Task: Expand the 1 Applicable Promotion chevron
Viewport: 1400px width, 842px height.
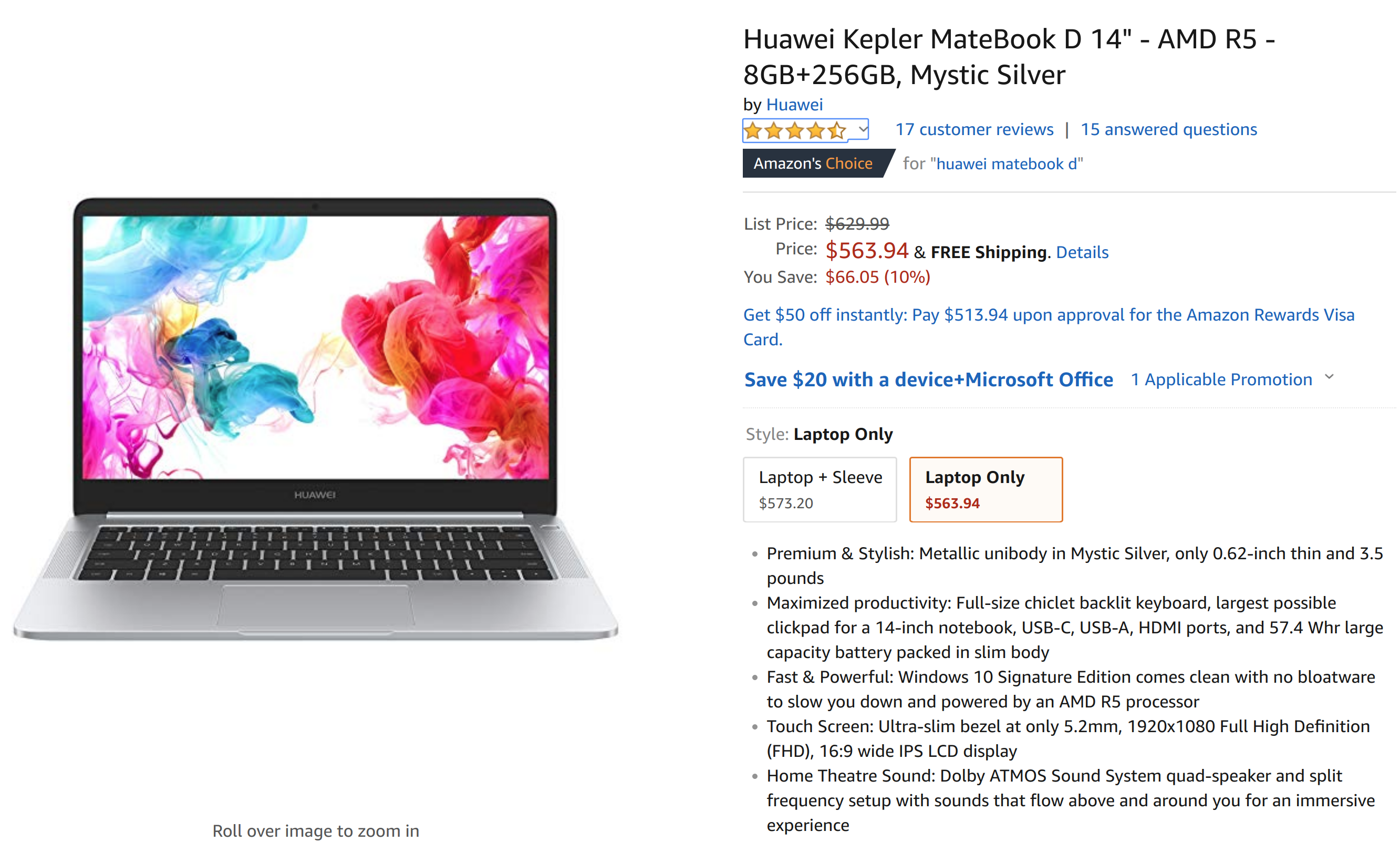Action: (x=1329, y=377)
